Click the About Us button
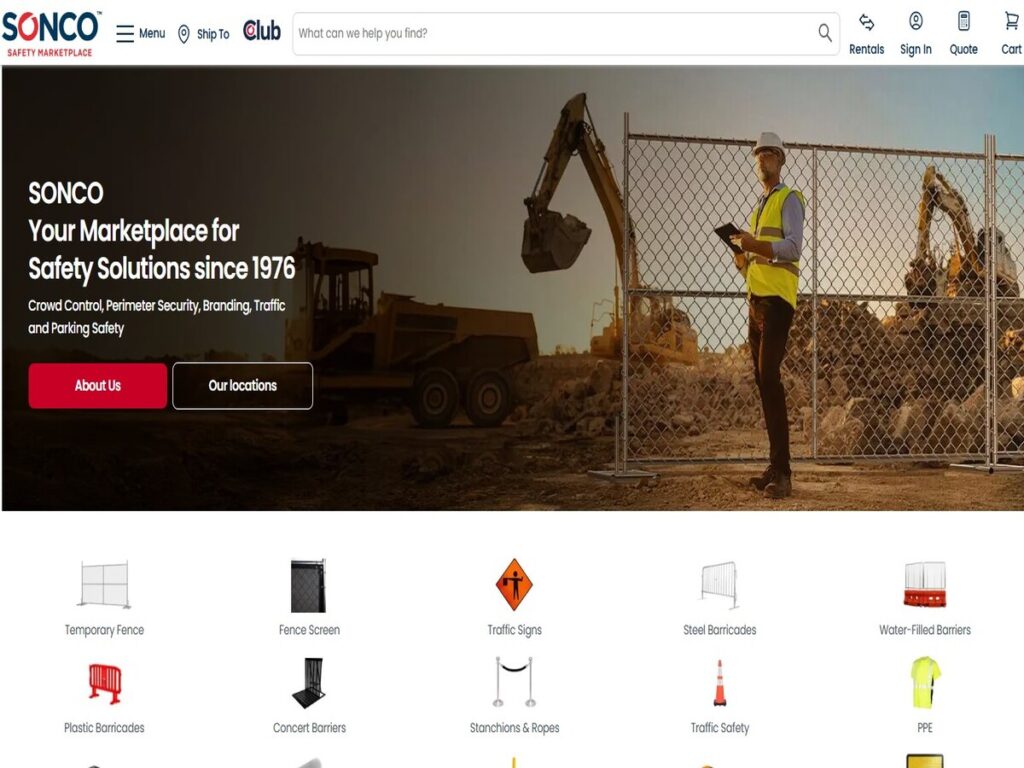Screen dimensions: 1024x768 coord(97,386)
